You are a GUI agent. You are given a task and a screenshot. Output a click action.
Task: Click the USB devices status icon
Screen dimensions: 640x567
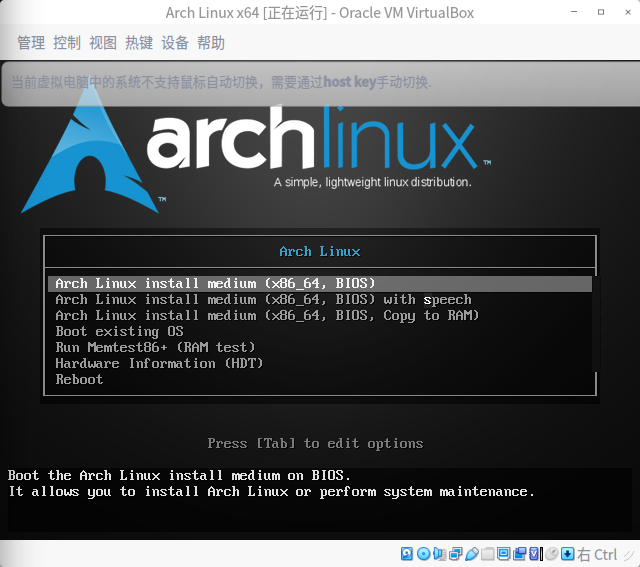pos(472,554)
